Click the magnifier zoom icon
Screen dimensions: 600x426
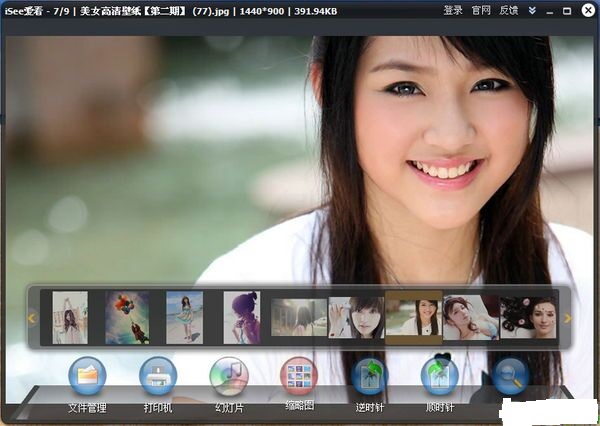click(x=510, y=376)
